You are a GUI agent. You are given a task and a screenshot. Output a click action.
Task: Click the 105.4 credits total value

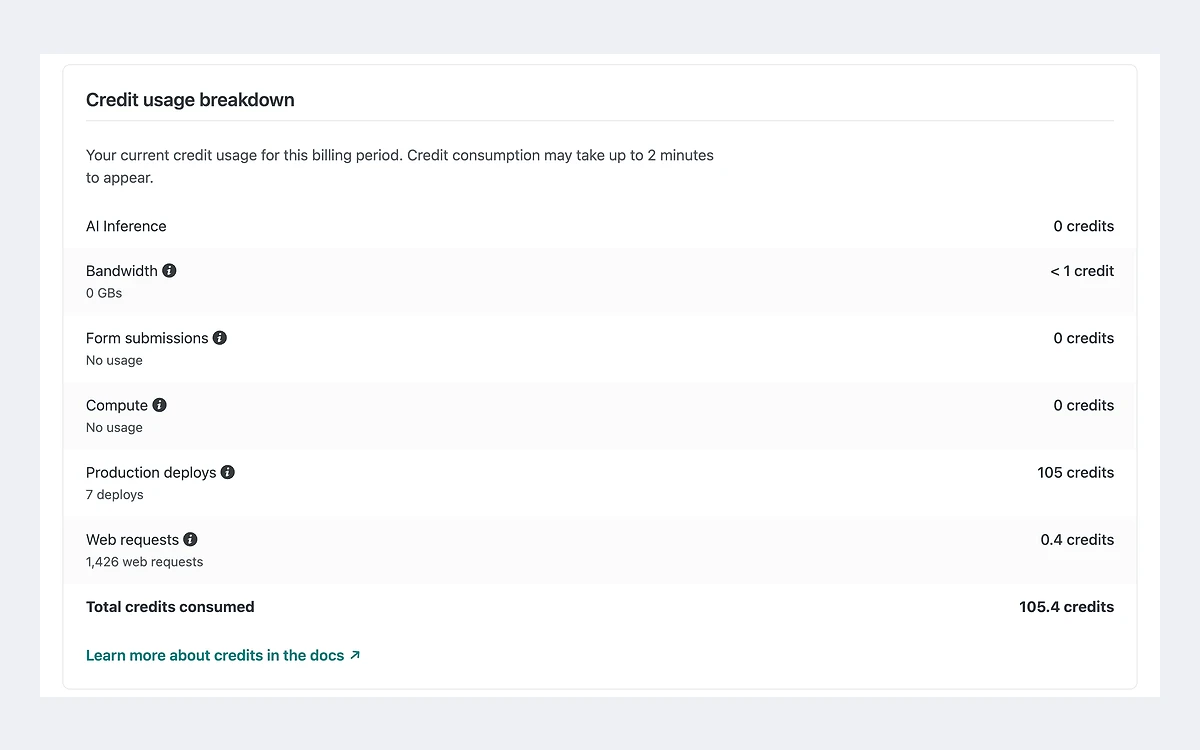(1066, 607)
